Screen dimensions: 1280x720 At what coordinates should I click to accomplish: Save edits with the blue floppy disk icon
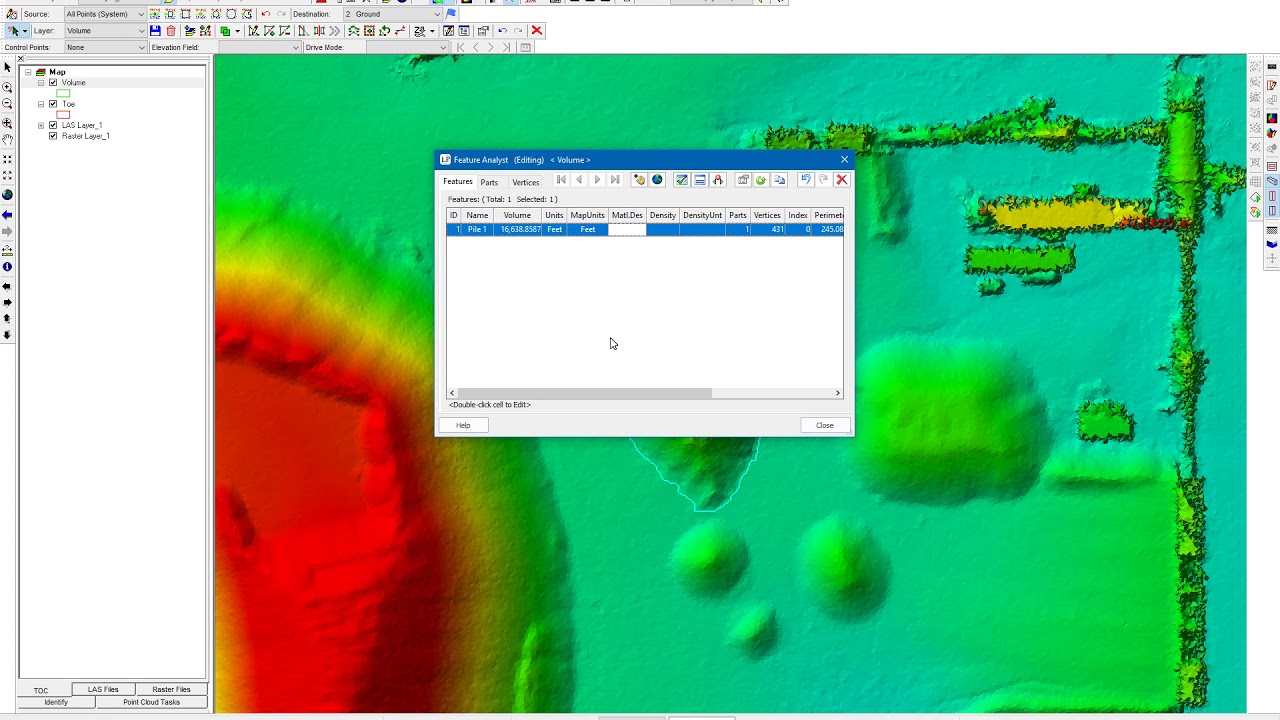click(x=155, y=31)
